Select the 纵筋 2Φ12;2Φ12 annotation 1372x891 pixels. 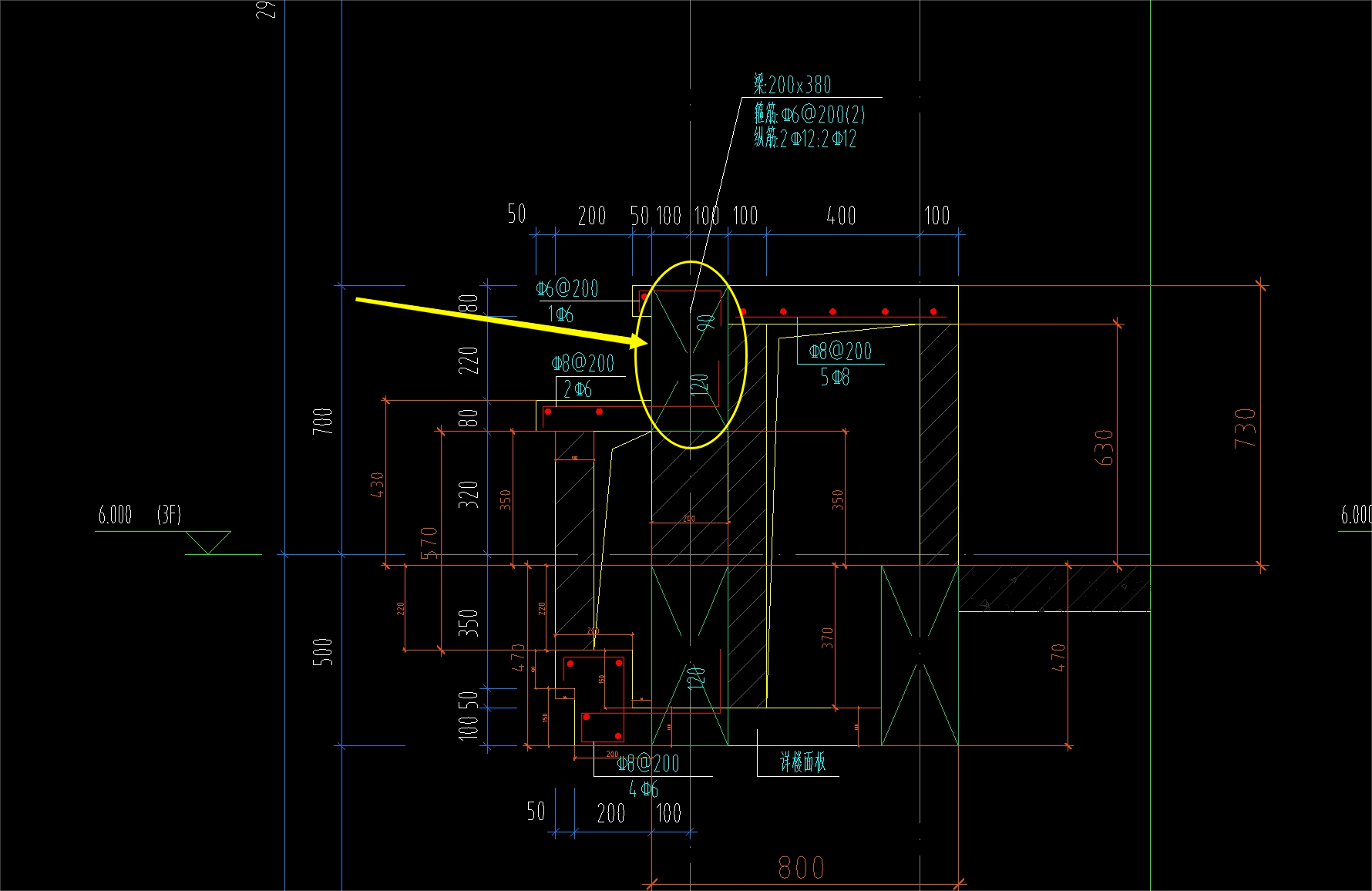pyautogui.click(x=805, y=139)
